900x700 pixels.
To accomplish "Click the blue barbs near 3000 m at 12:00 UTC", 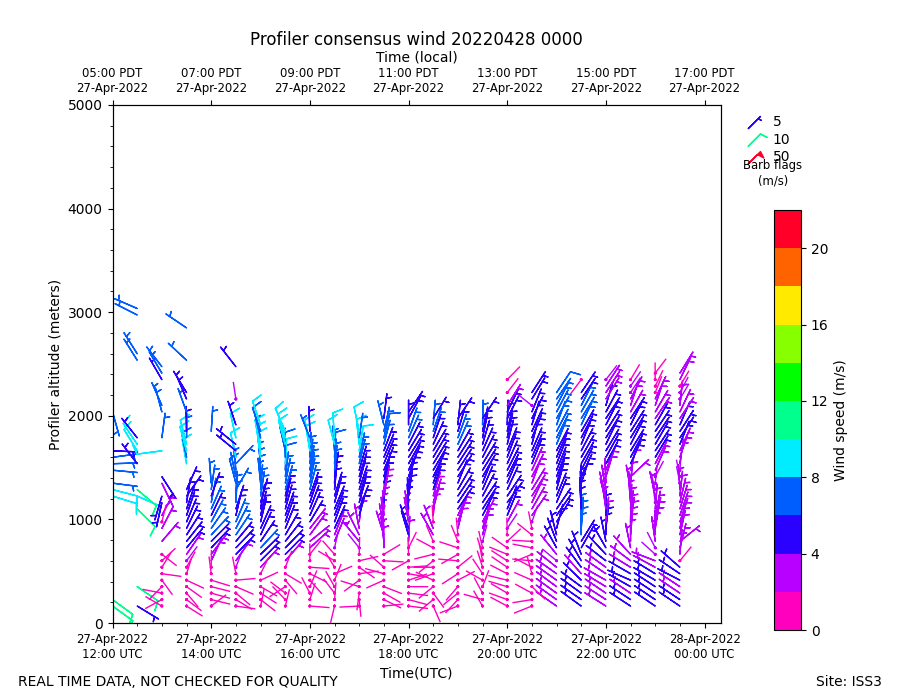I will (126, 305).
